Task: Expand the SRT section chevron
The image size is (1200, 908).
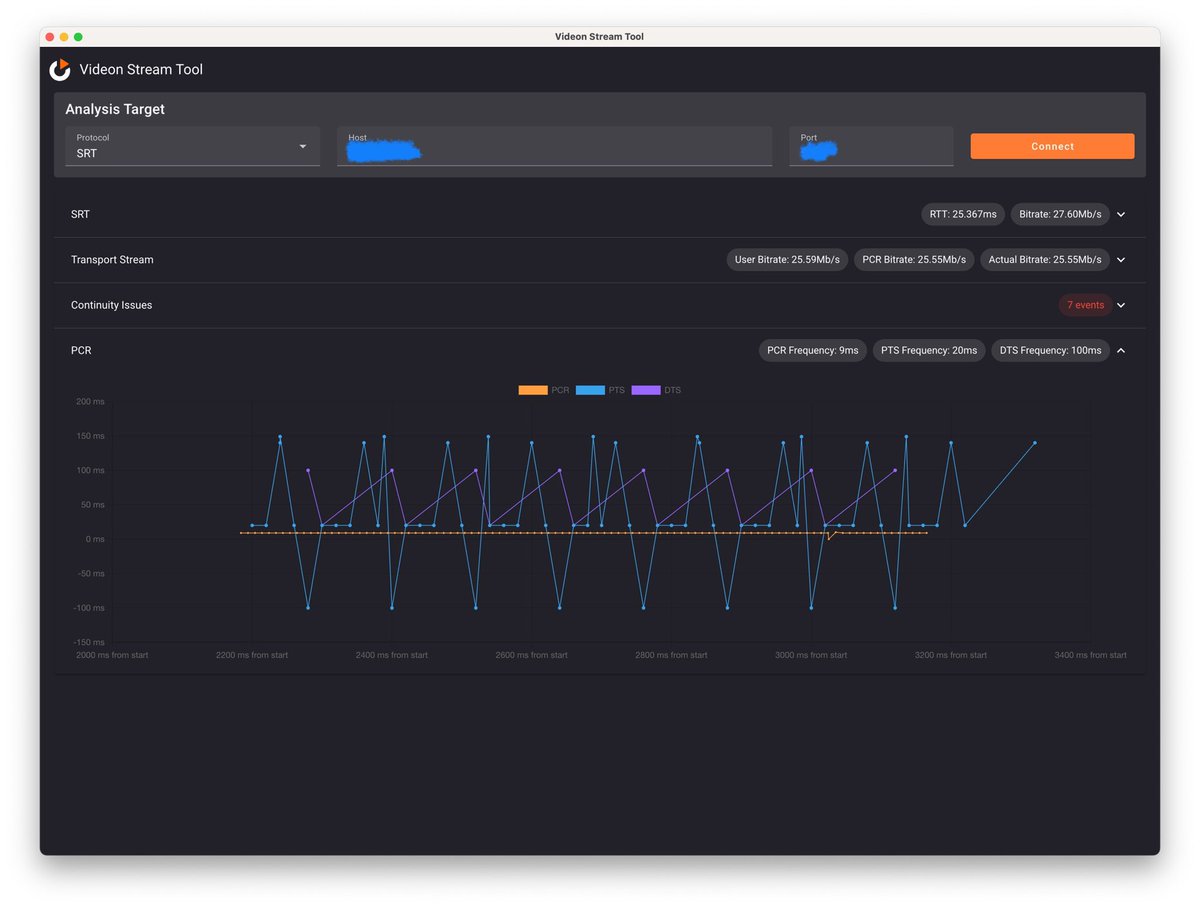Action: 1121,214
